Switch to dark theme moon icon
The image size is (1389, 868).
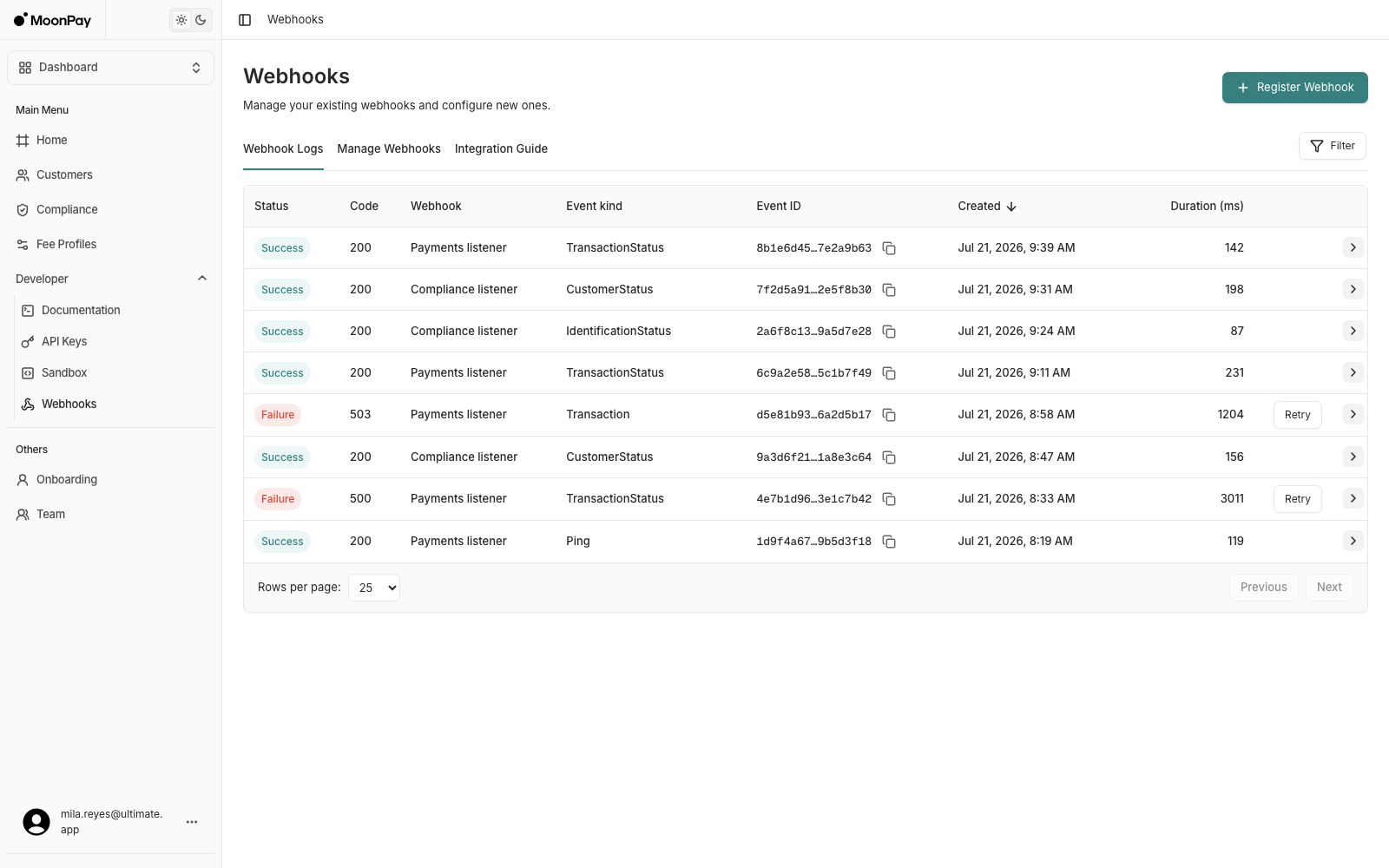tap(201, 20)
